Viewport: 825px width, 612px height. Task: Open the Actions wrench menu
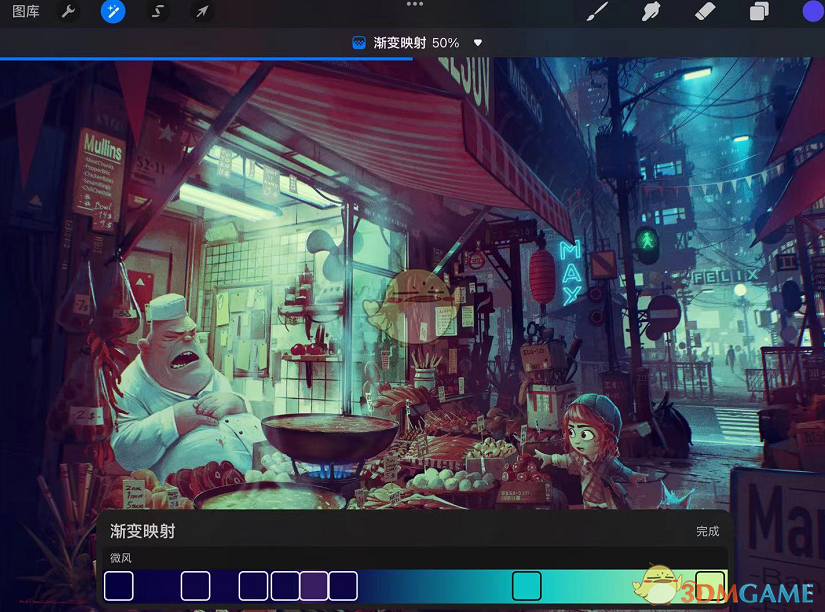69,13
